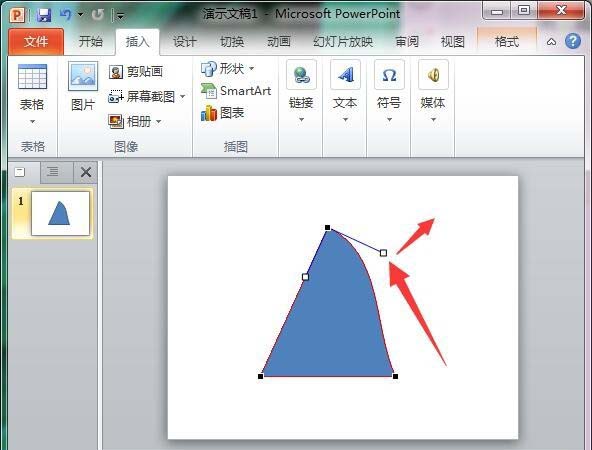This screenshot has width=592, height=450.
Task: Save the presentation with the floppy icon
Action: pyautogui.click(x=44, y=15)
